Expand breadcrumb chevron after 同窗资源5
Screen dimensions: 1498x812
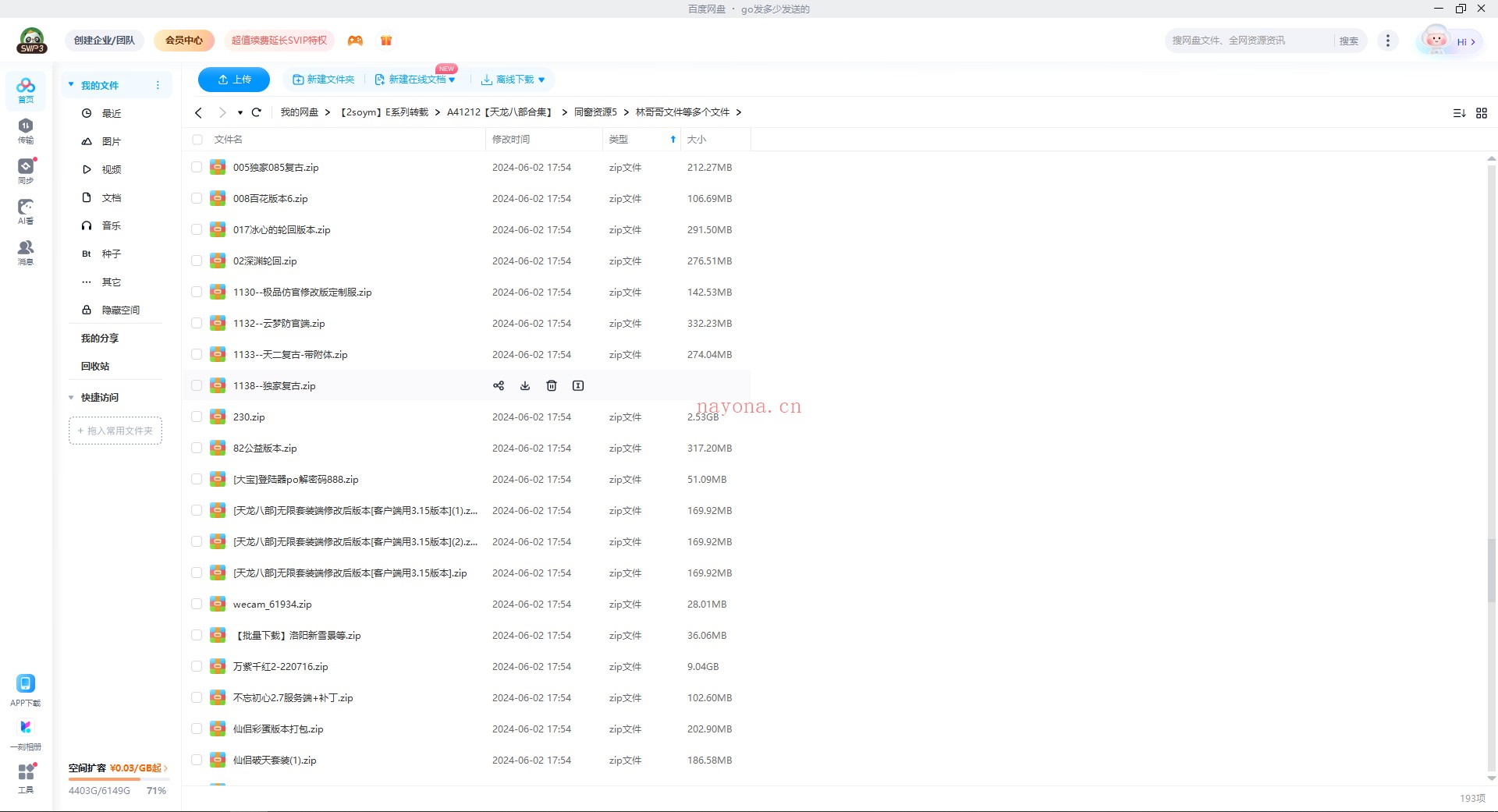click(626, 112)
